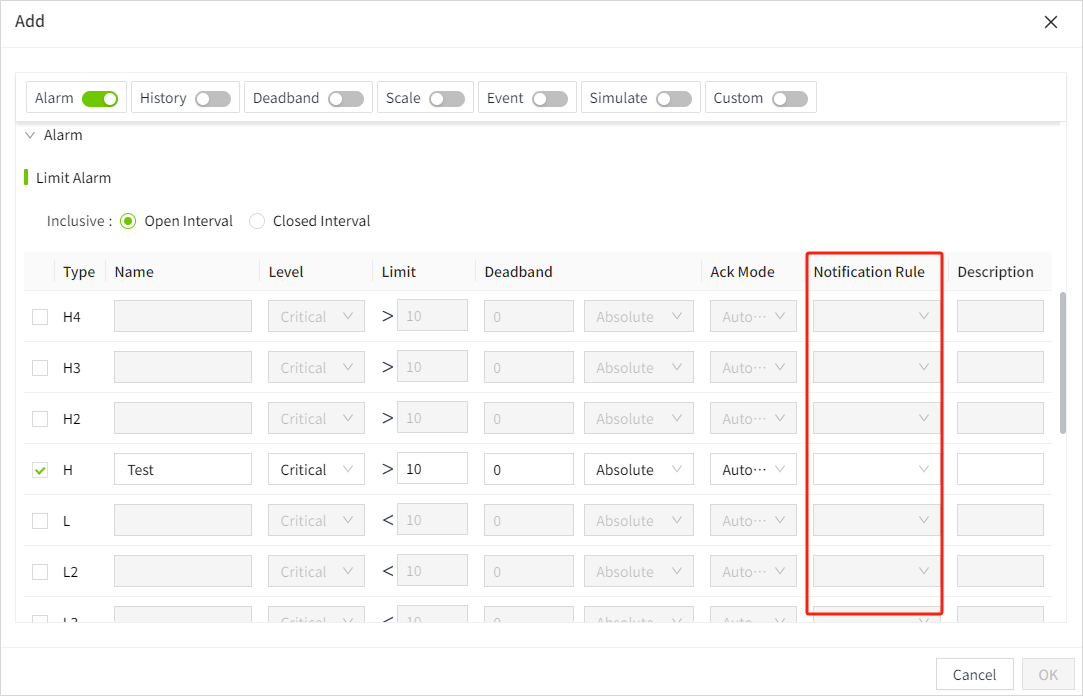Switch on the Event toggle
Screen dimensions: 1083x696
tap(550, 99)
